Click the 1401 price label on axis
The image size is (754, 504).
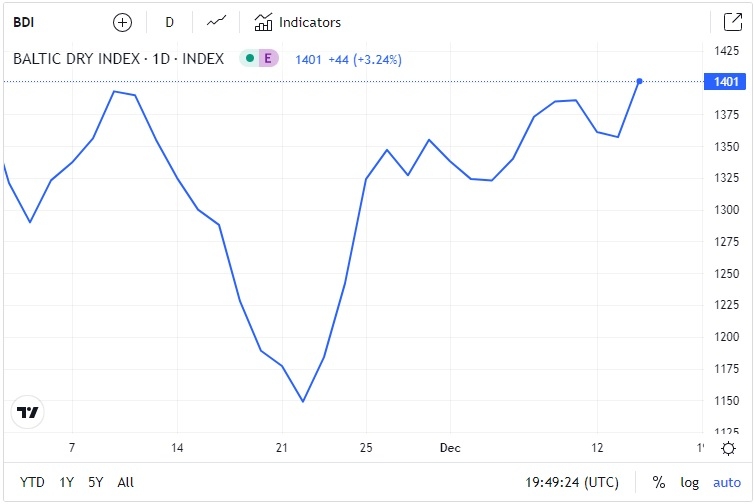[x=726, y=81]
